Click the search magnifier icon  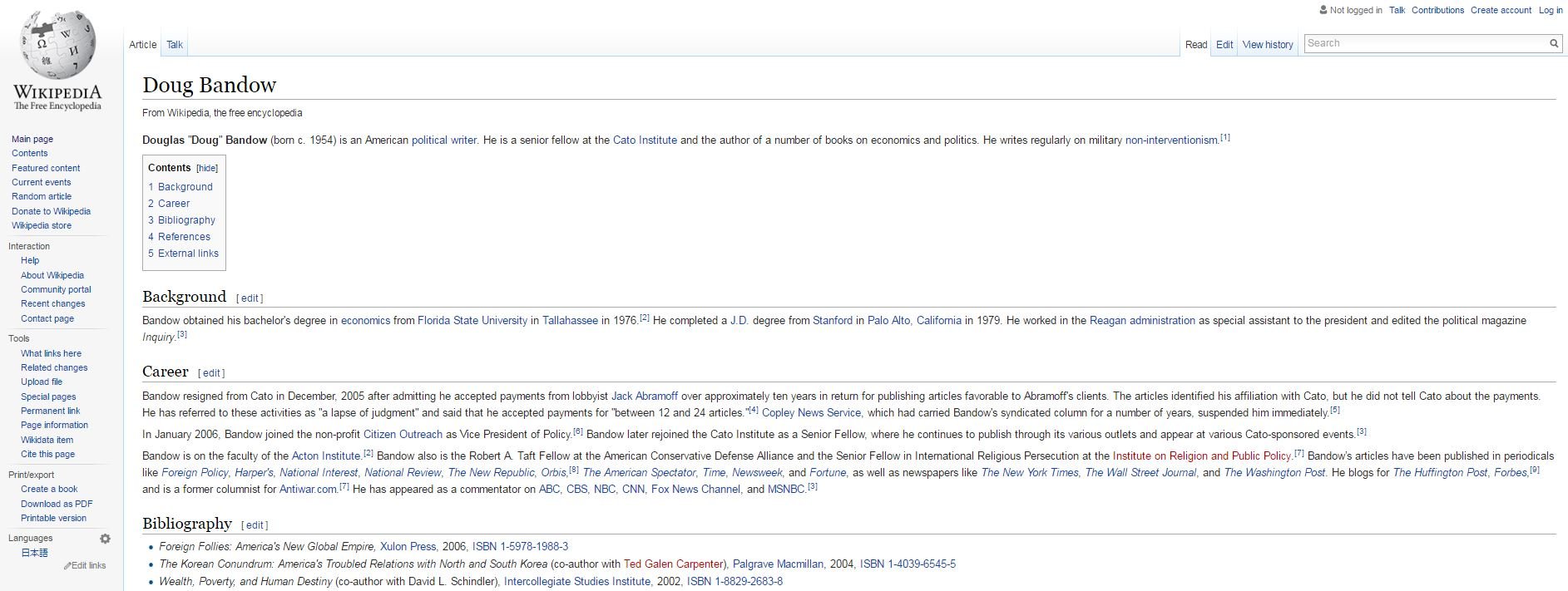tap(1553, 43)
